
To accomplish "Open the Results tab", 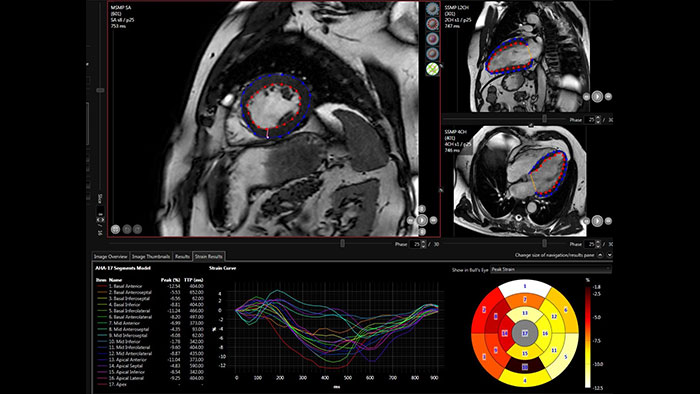I will point(182,257).
